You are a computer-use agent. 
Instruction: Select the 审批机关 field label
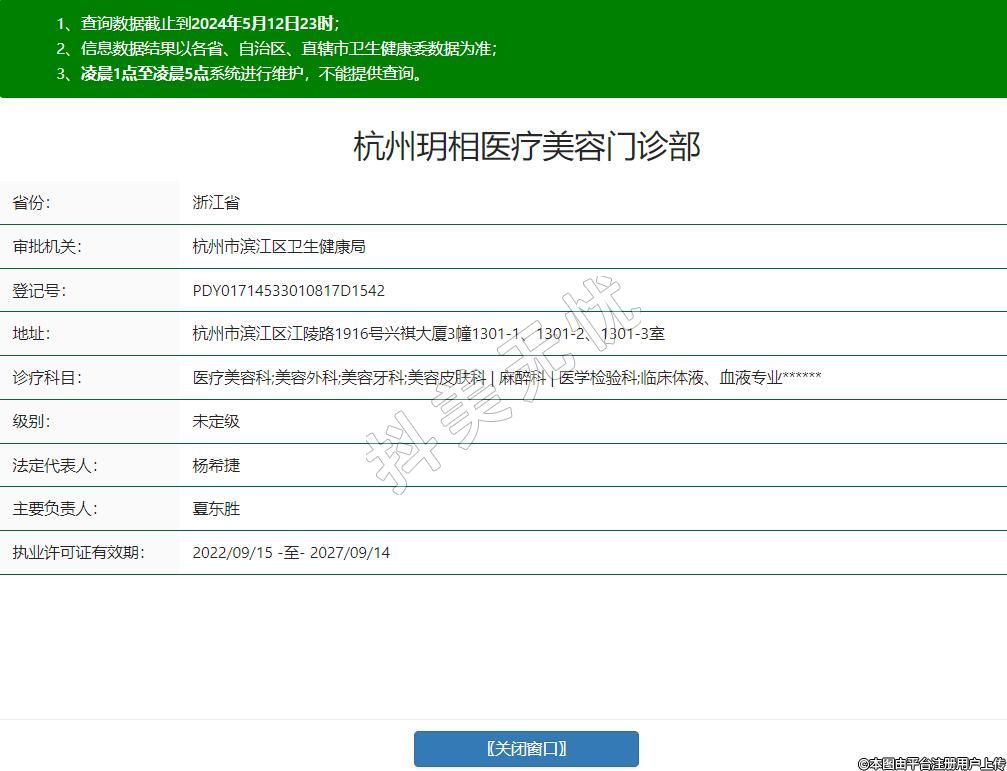tap(46, 247)
